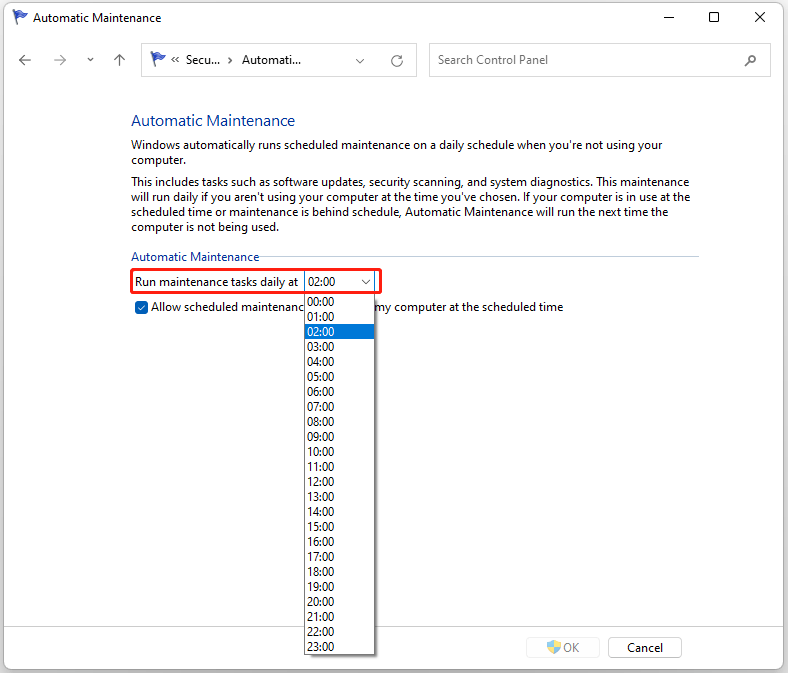Choose 16:00 in the dropdown list
Image resolution: width=788 pixels, height=673 pixels.
click(339, 542)
